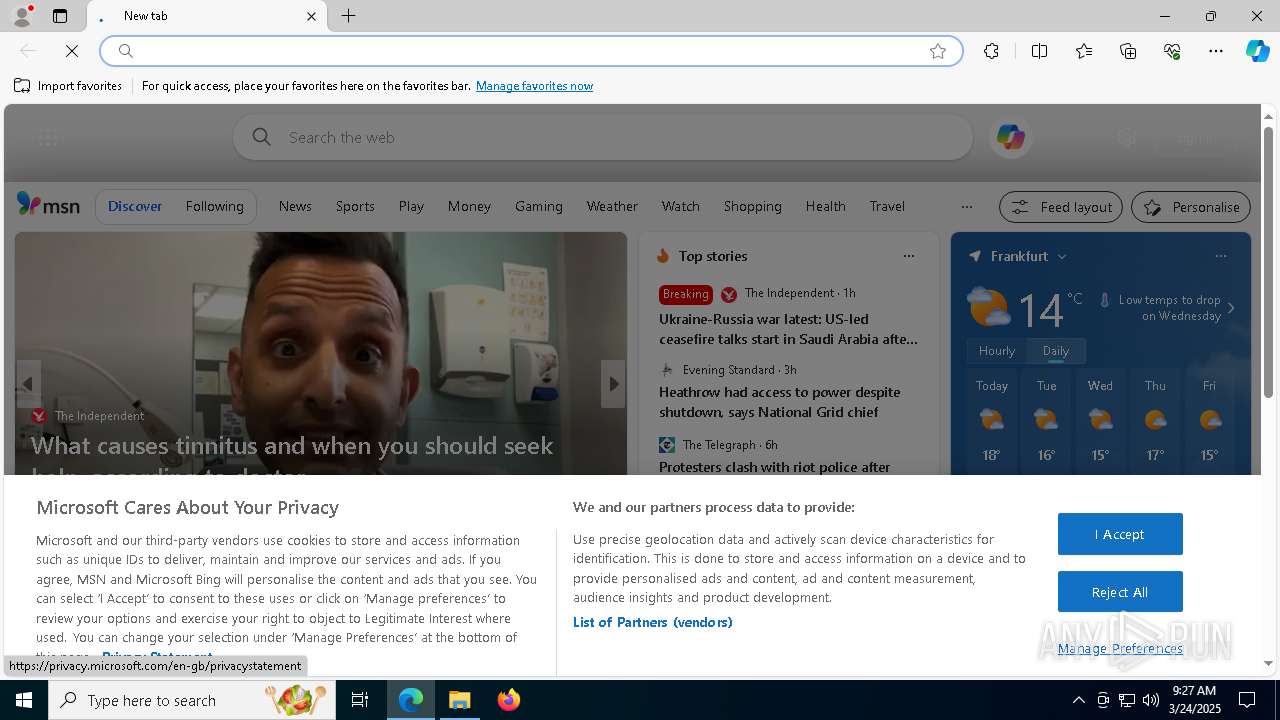Viewport: 1280px width, 720px height.
Task: Launch Firefox from taskbar
Action: pos(509,700)
